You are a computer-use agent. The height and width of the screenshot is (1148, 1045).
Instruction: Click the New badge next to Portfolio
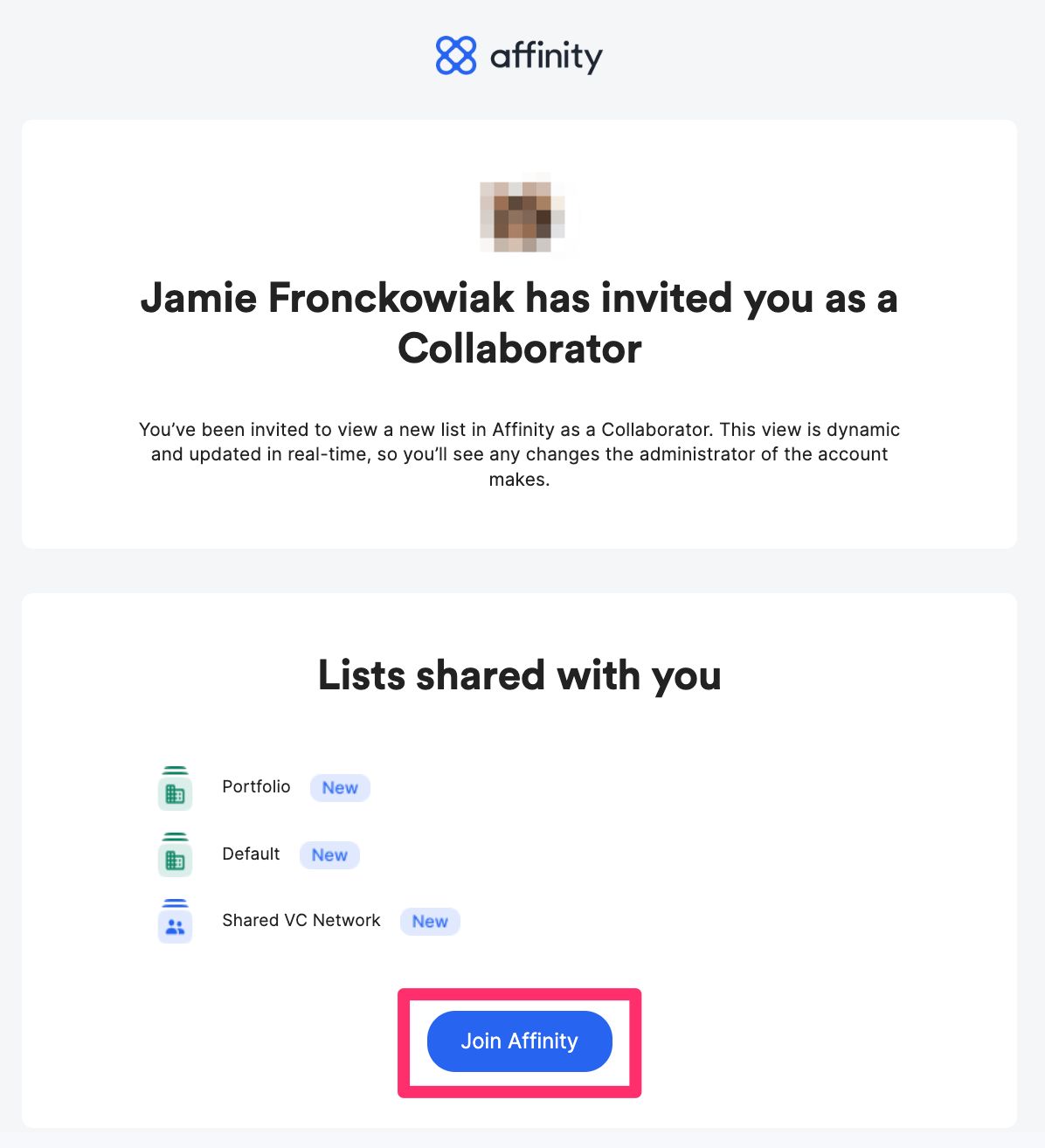click(339, 787)
